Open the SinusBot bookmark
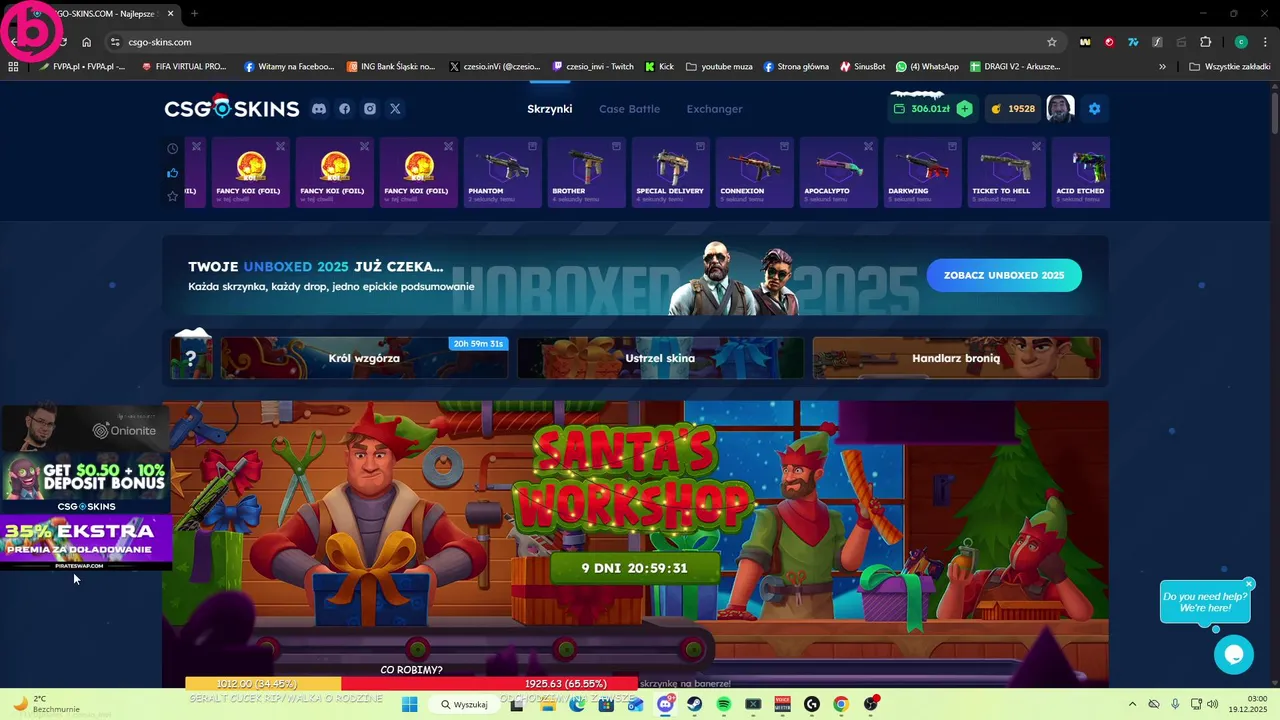The width and height of the screenshot is (1280, 720). pos(862,67)
